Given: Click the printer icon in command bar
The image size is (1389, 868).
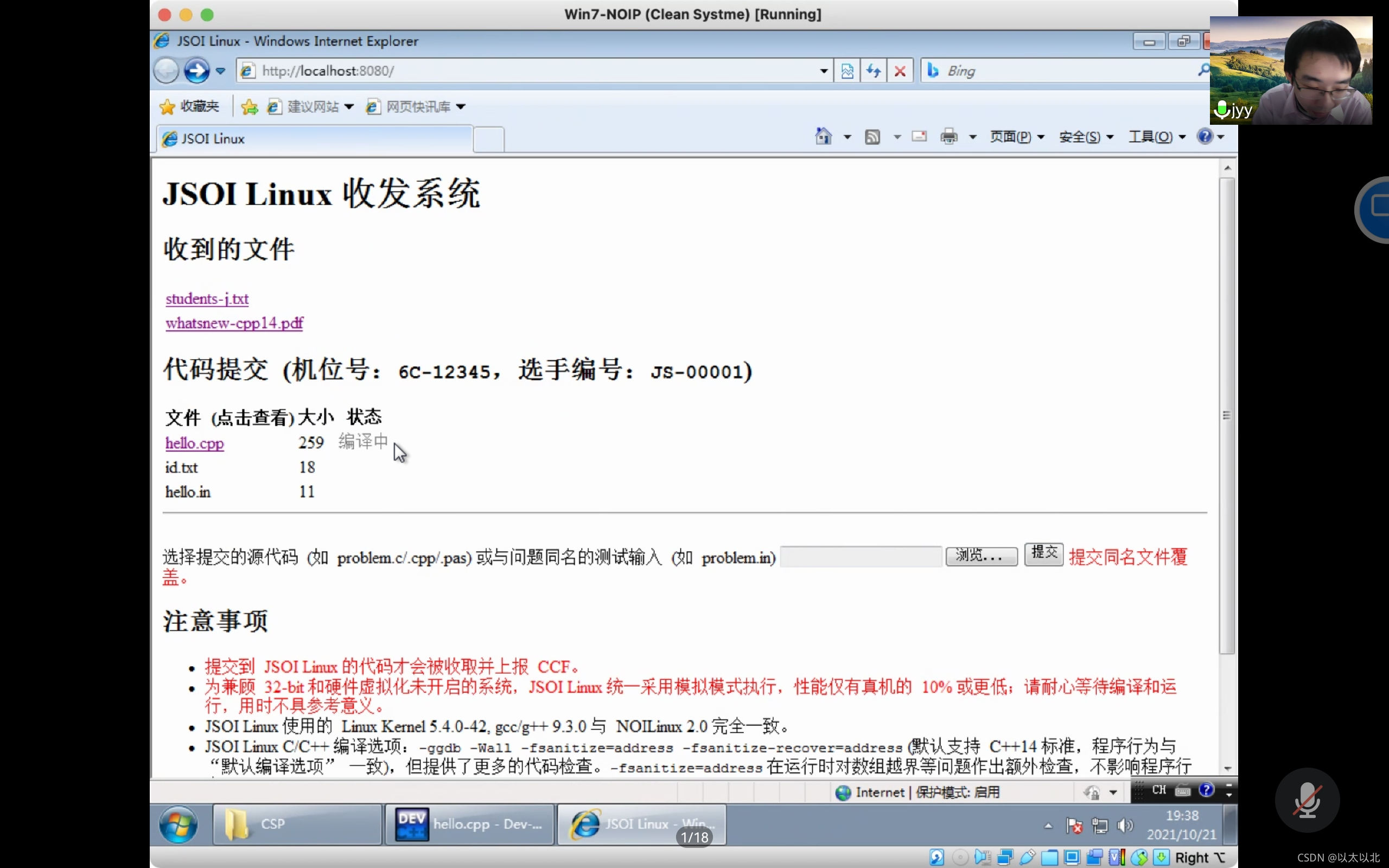Looking at the screenshot, I should 949,137.
